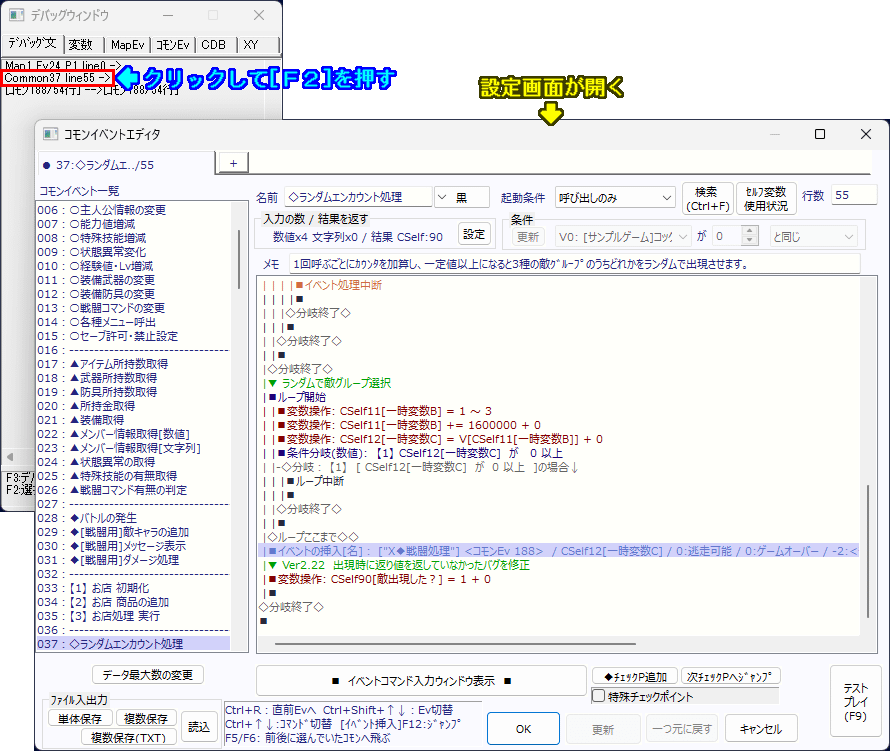Click the 次チェックPへジャンプ button
The image size is (890, 751).
(730, 677)
